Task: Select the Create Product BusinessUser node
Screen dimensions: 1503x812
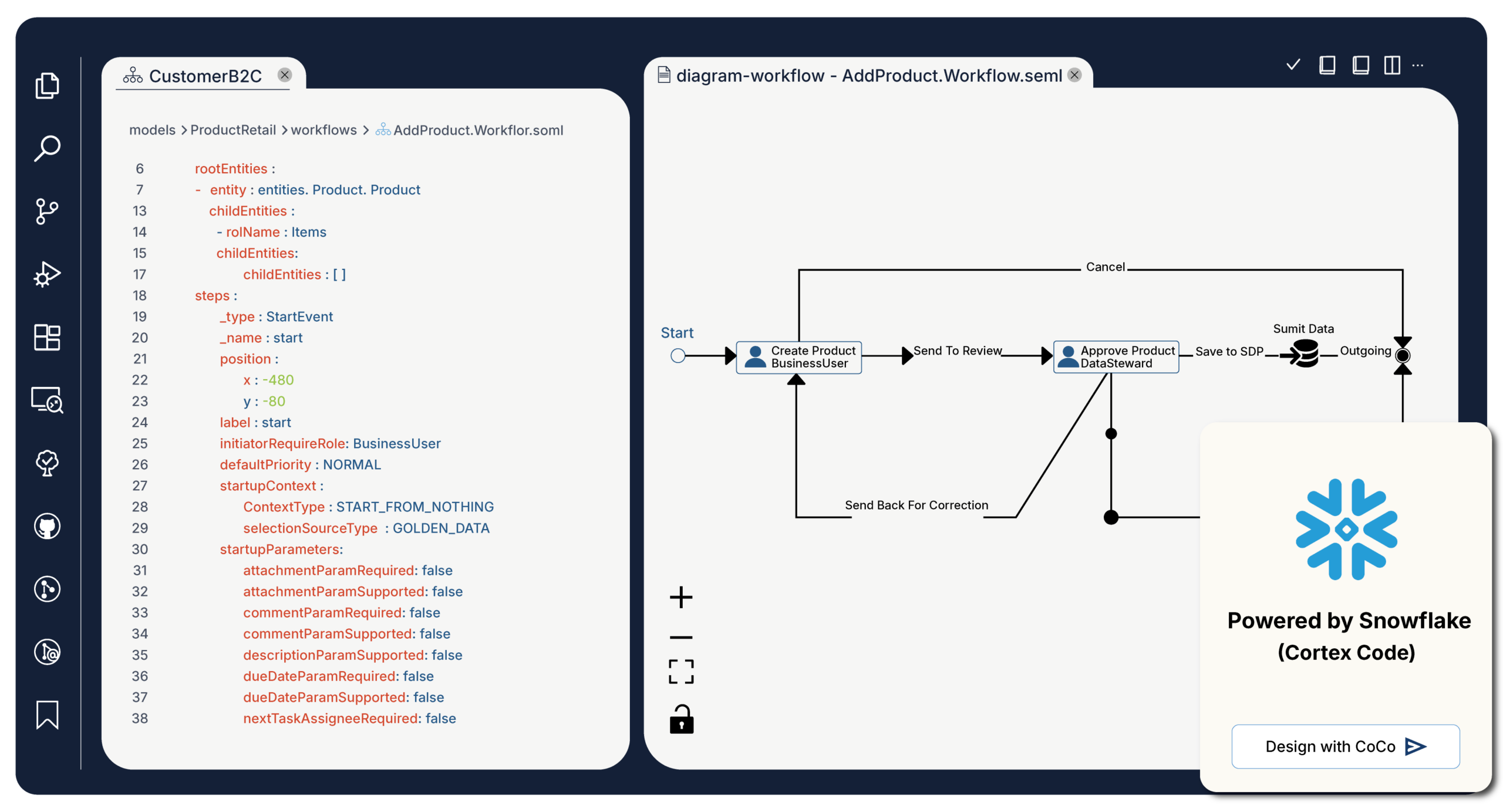Action: [x=798, y=356]
